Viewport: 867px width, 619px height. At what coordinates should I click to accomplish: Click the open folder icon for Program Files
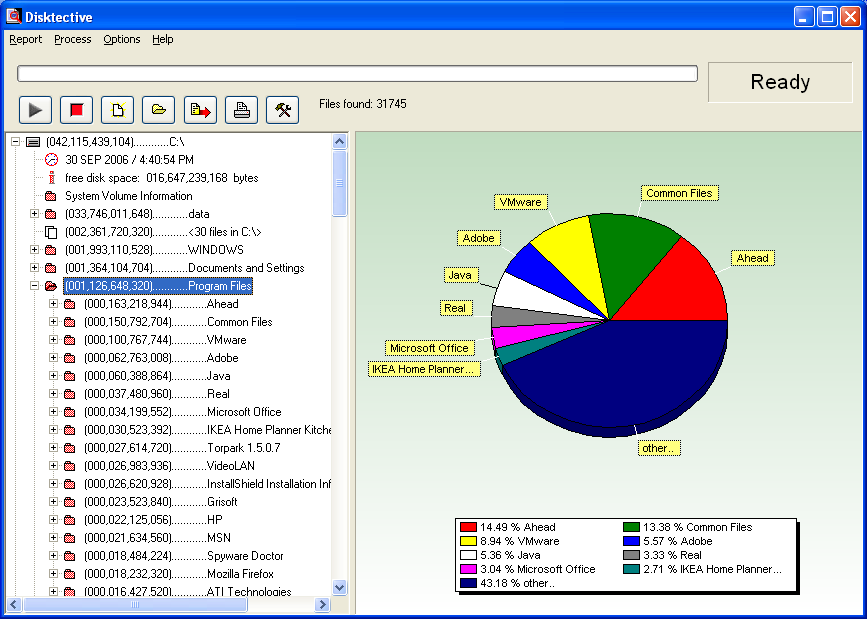point(51,286)
